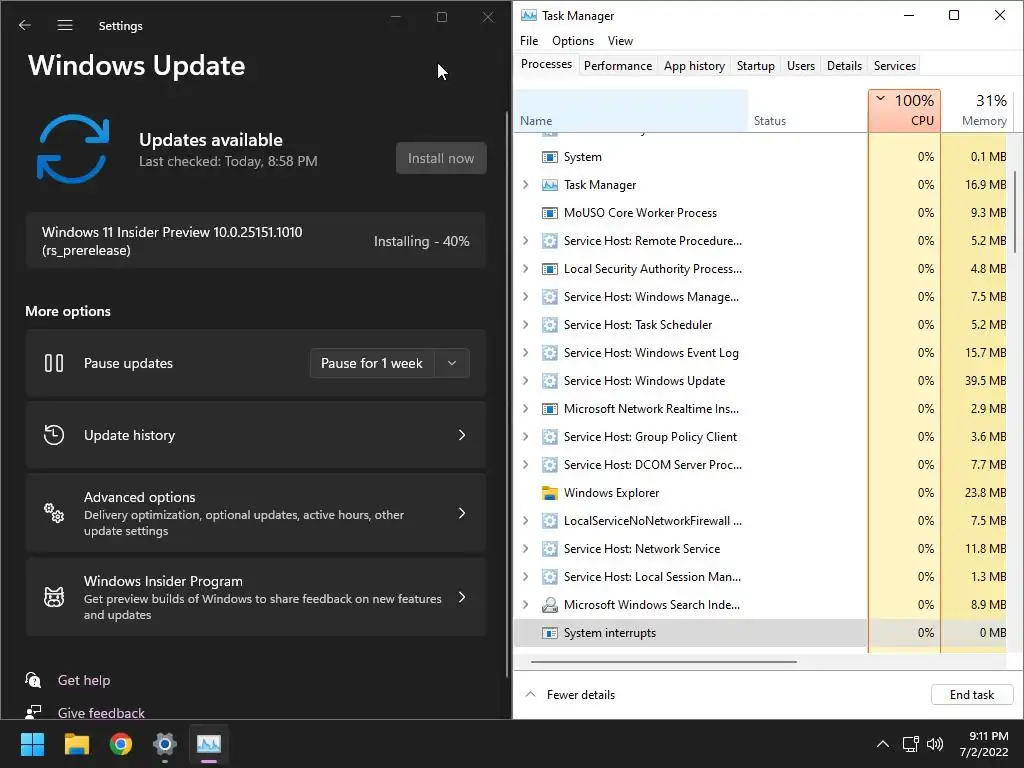Click the End task button
The width and height of the screenshot is (1024, 768).
click(972, 695)
